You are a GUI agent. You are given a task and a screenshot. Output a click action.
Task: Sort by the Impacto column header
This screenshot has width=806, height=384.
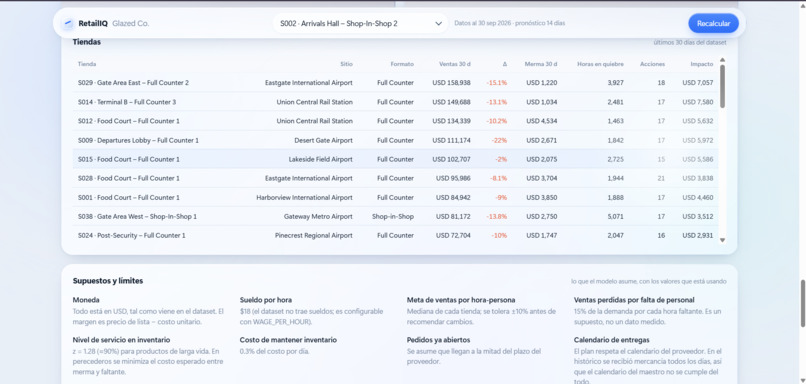click(702, 64)
